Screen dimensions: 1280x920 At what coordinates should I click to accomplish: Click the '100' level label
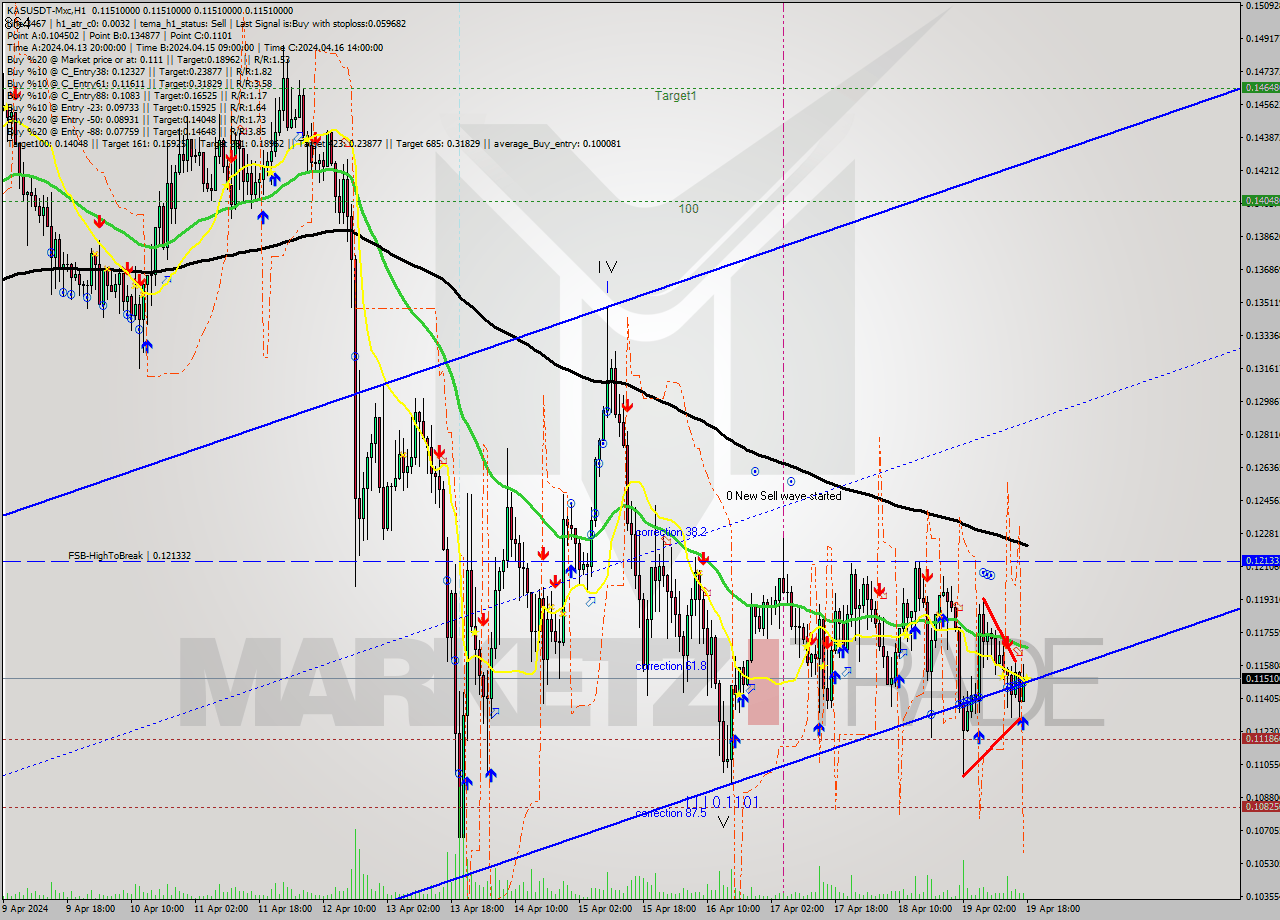(x=688, y=209)
